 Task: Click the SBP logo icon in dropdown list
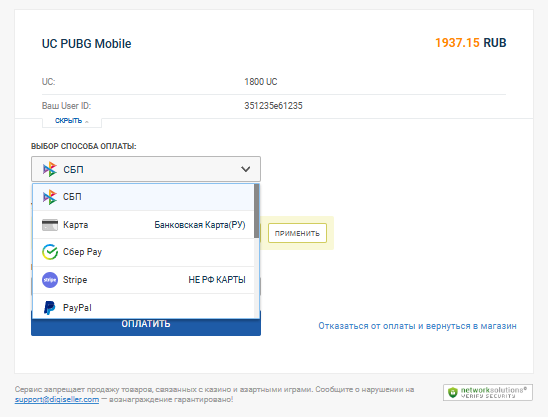point(50,197)
